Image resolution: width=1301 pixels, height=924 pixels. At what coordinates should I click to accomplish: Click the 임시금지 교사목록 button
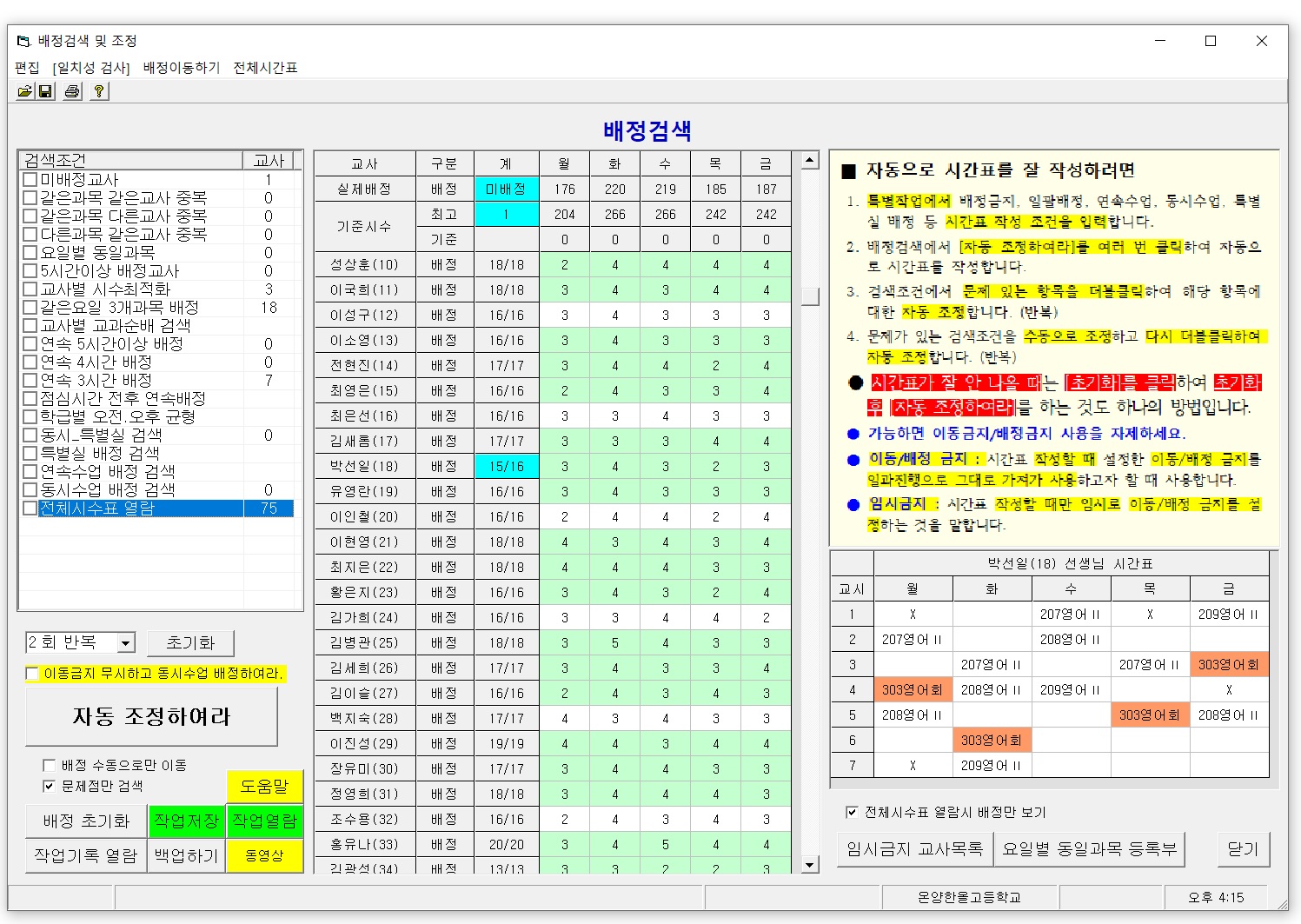tap(915, 849)
